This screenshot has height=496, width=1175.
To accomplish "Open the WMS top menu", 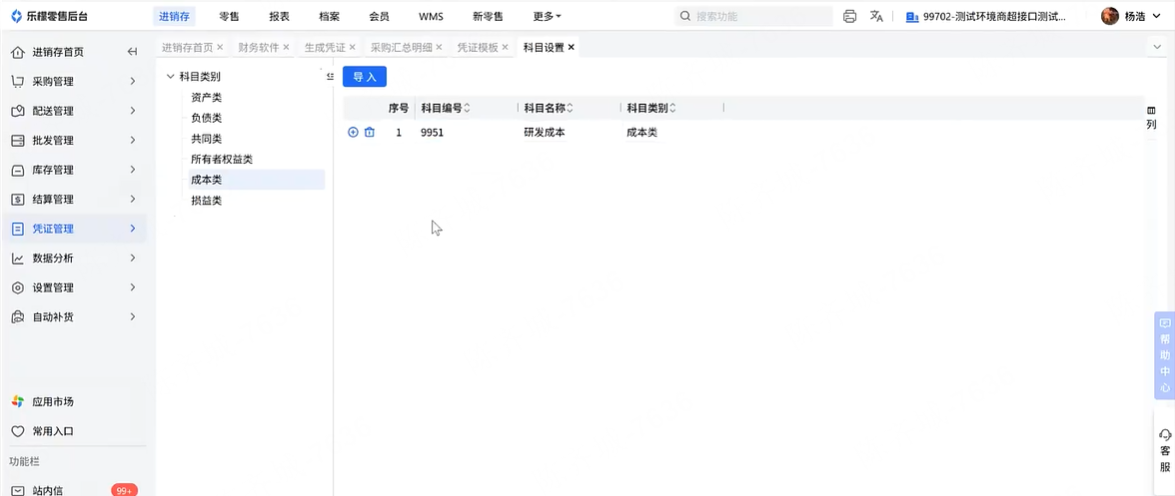I will (431, 16).
